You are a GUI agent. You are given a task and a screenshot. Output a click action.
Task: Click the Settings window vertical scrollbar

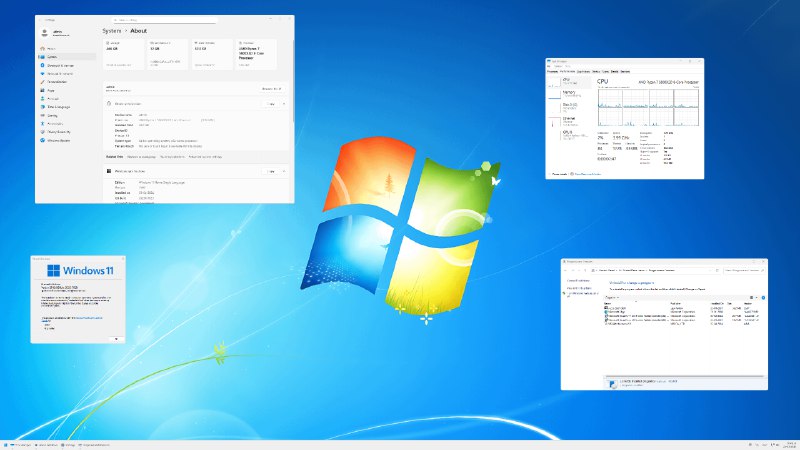[293, 80]
